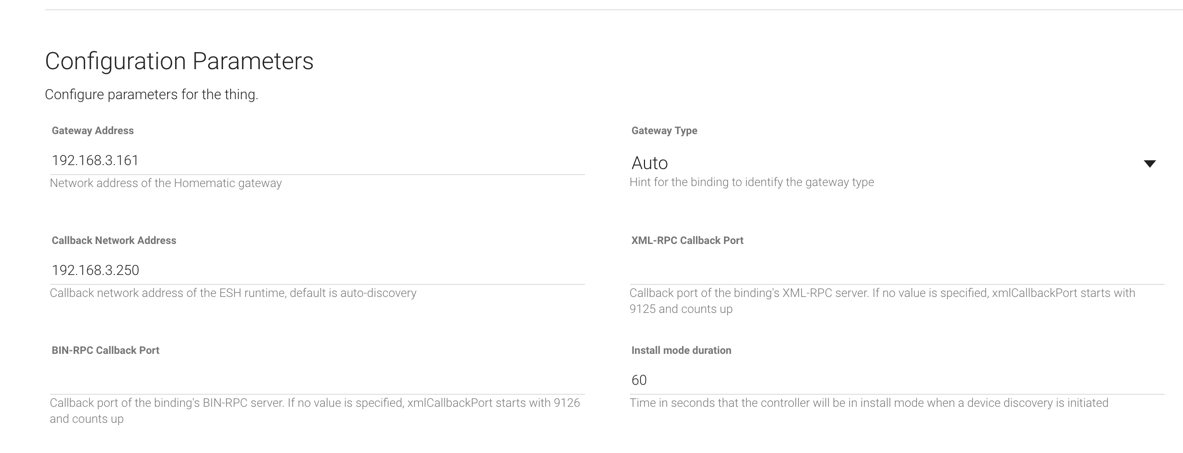Open the Gateway Type dropdown showing Auto
The width and height of the screenshot is (1183, 453).
pos(880,163)
